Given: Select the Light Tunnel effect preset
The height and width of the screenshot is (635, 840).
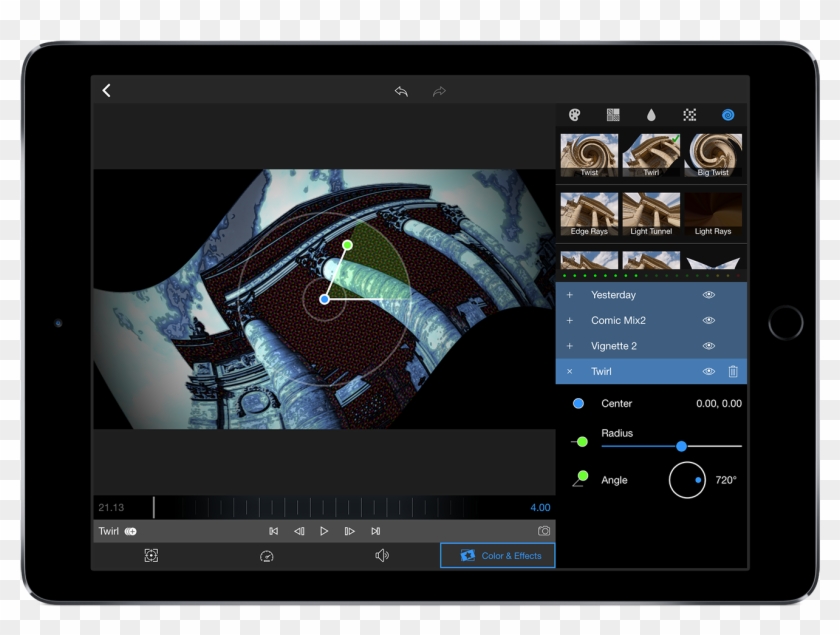Looking at the screenshot, I should (651, 213).
